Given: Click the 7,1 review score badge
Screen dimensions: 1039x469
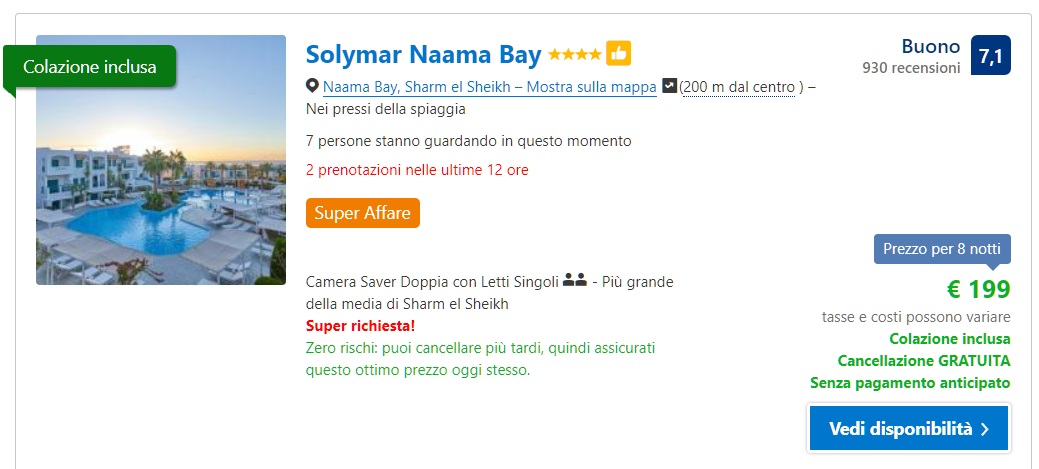Looking at the screenshot, I should click(x=991, y=56).
